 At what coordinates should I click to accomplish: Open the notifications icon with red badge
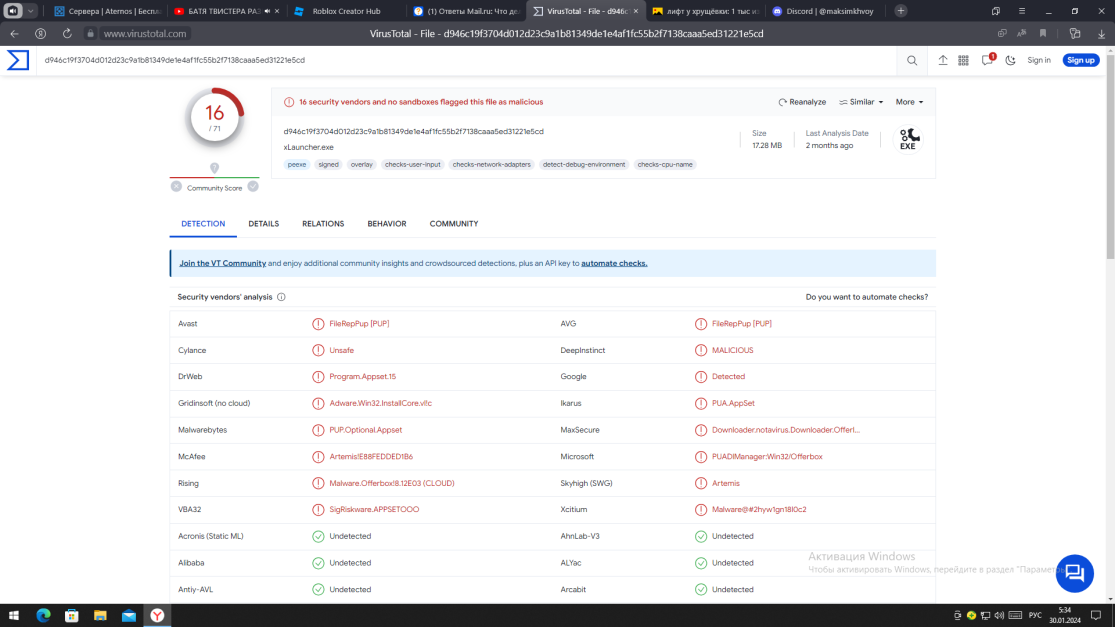click(x=987, y=60)
